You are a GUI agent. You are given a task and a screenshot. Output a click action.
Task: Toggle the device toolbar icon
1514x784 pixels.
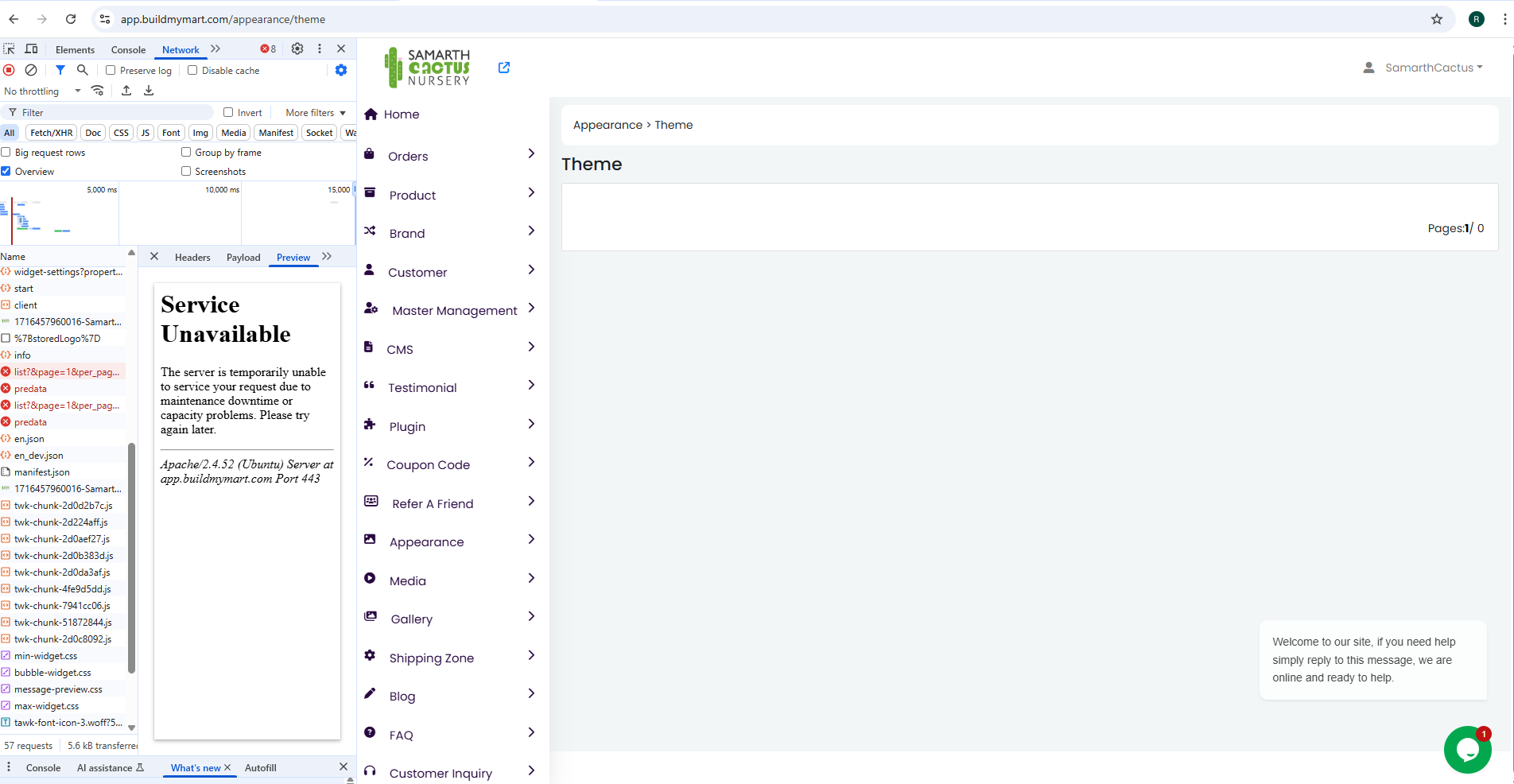(32, 49)
